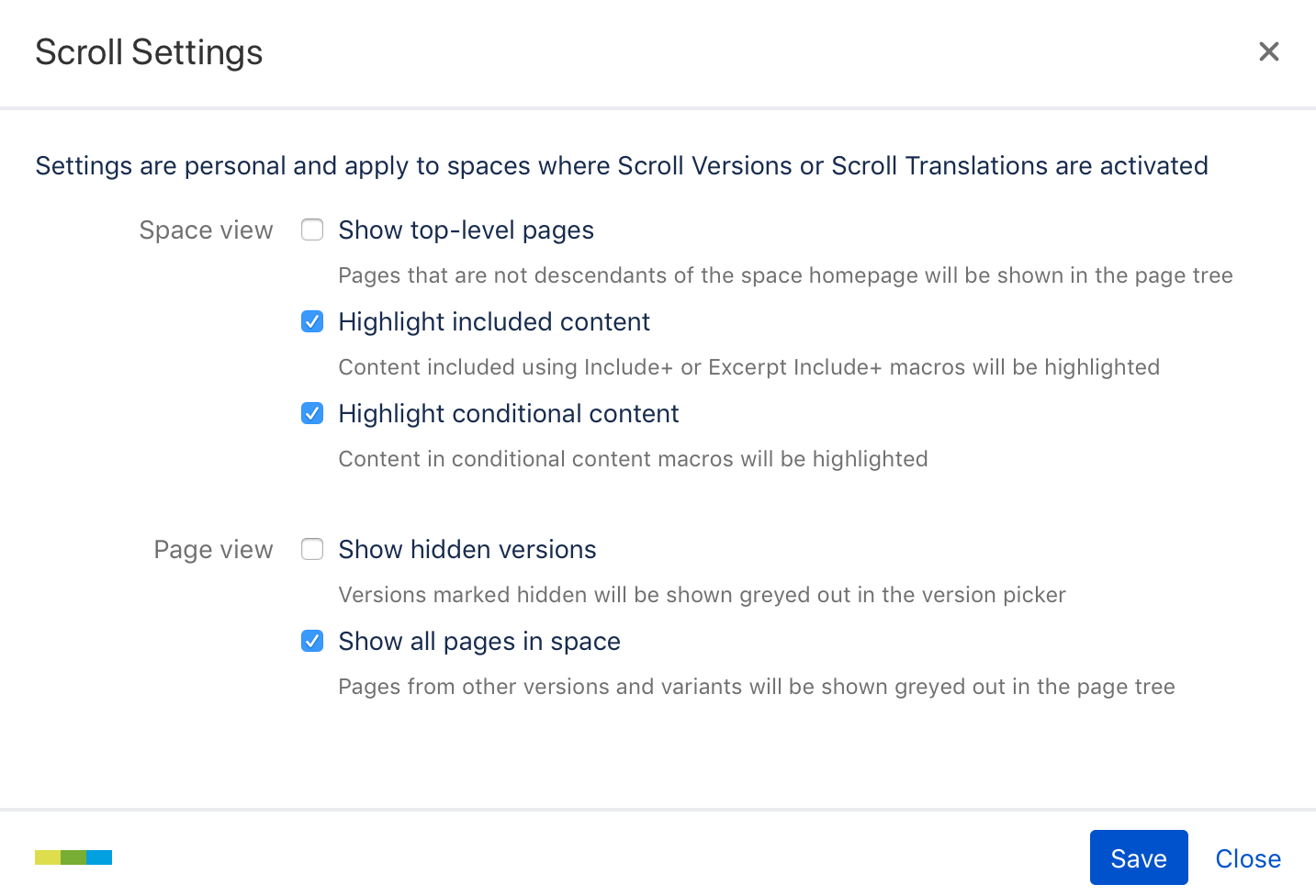Disable the Highlight conditional content checkbox

(x=312, y=413)
